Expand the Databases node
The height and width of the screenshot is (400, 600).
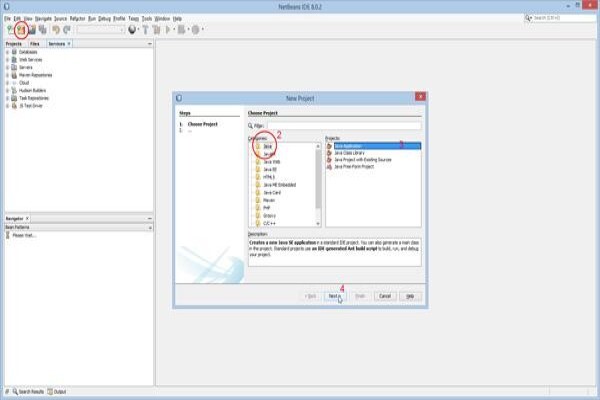click(x=7, y=52)
